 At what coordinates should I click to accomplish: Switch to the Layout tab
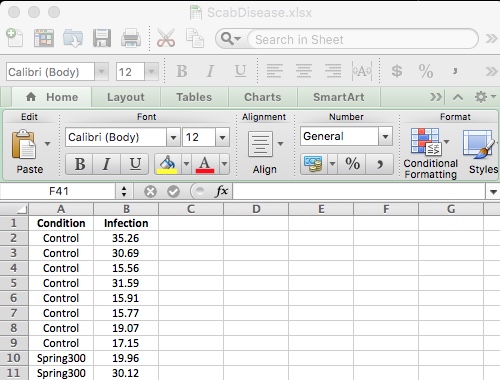click(x=126, y=97)
